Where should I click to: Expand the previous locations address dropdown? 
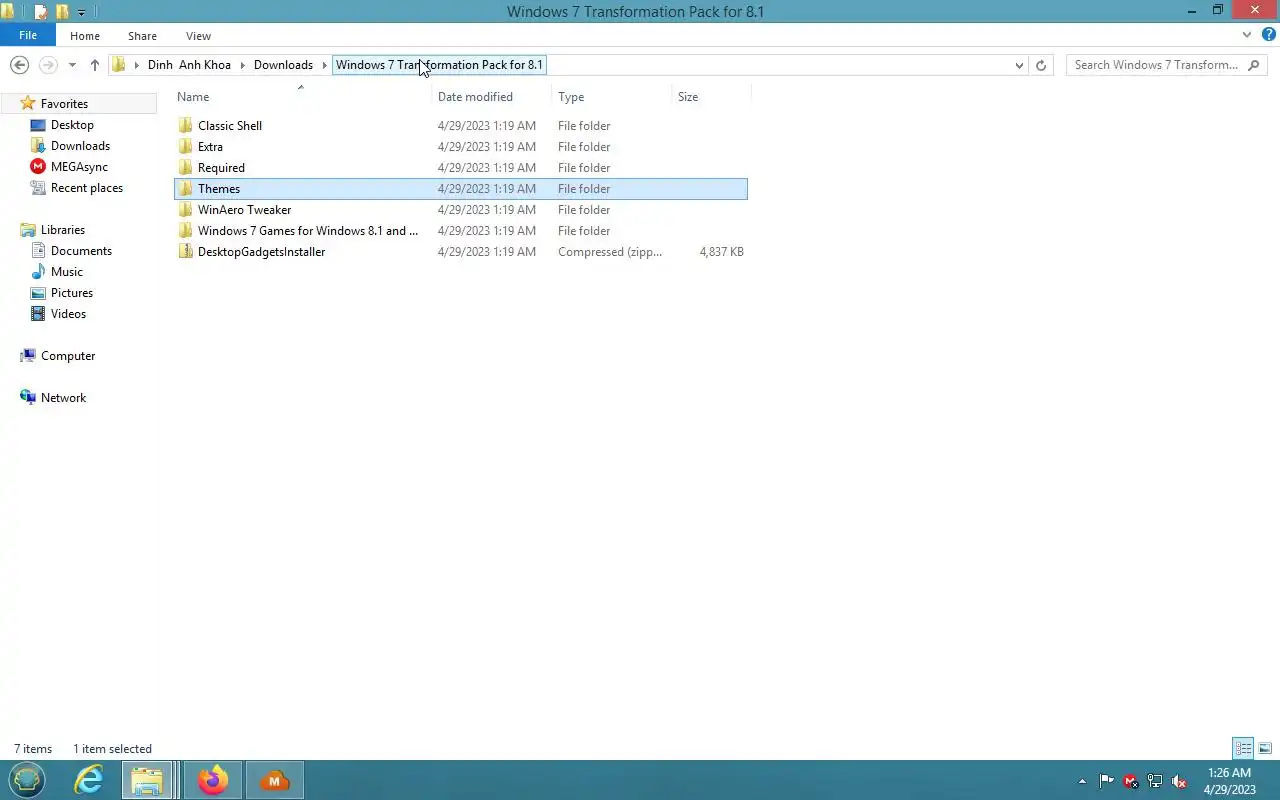click(1019, 65)
